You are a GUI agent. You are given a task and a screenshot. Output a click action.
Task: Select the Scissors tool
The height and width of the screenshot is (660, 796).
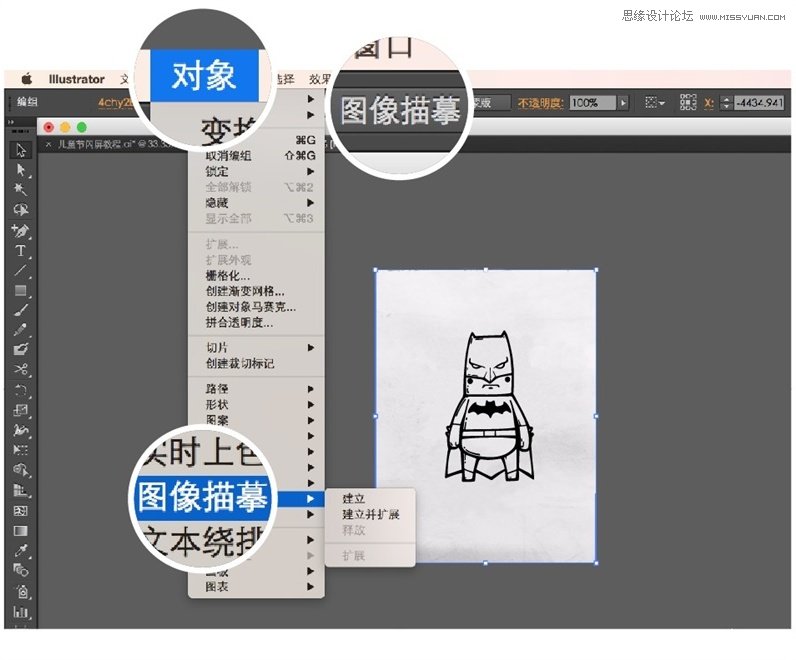[x=21, y=370]
